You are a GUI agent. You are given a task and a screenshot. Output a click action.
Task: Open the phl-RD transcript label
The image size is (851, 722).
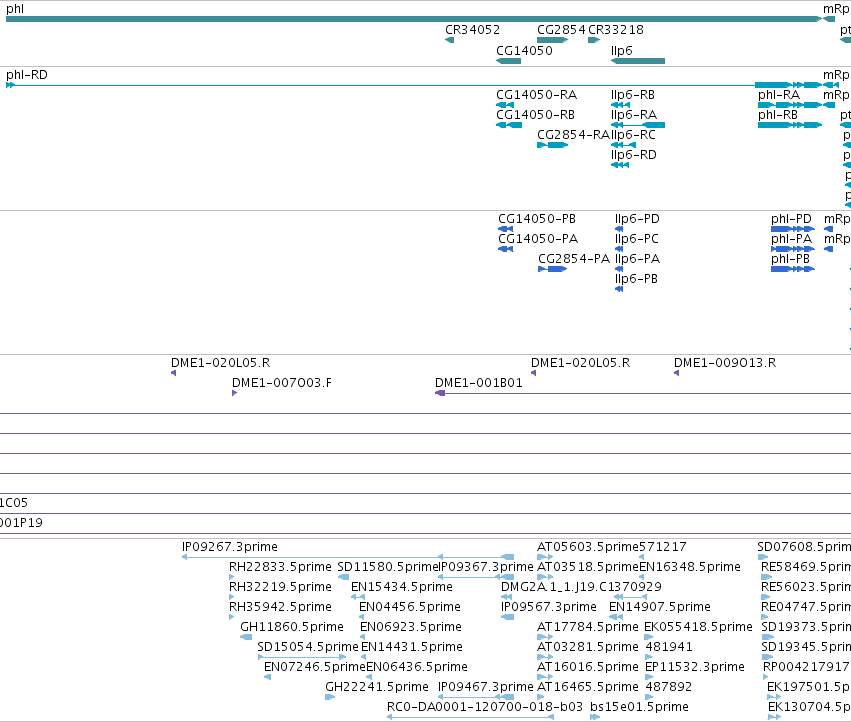point(27,74)
